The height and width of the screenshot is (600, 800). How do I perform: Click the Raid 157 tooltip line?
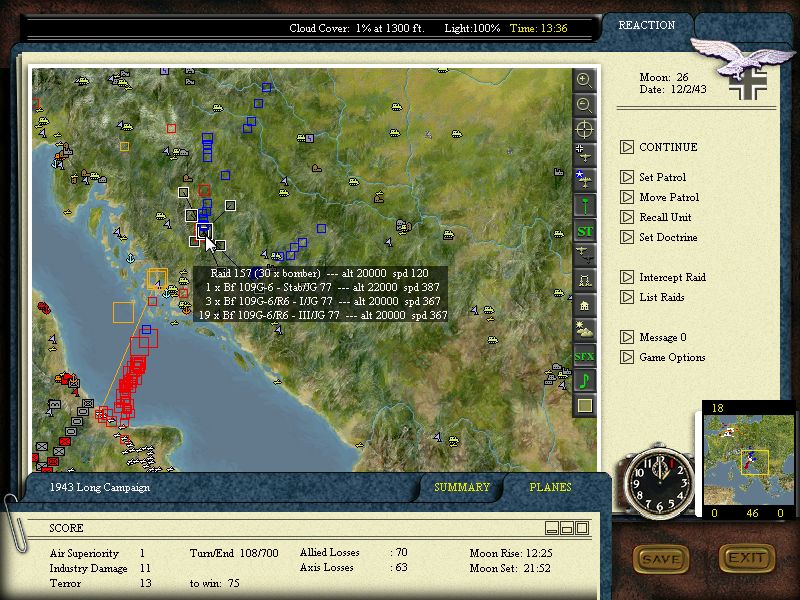(x=320, y=273)
